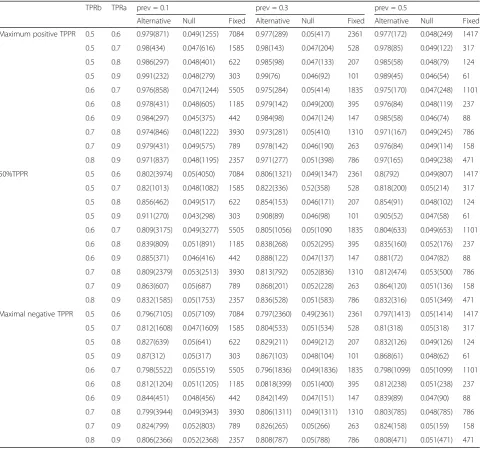
Task: Select the value '0.043(298)'
Action: coord(199,216)
